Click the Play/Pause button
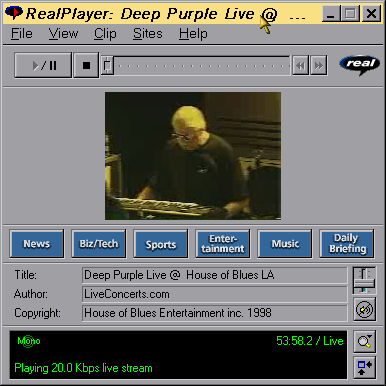Viewport: 386px width, 386px height. [x=43, y=65]
